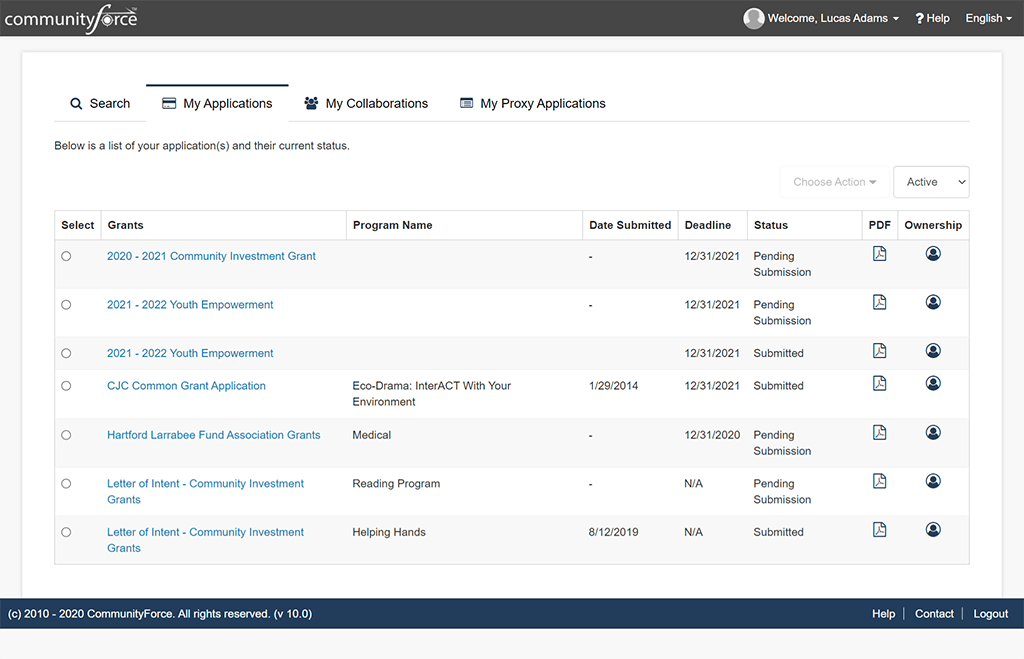Switch to the Search tab
This screenshot has height=659, width=1024.
(x=100, y=103)
